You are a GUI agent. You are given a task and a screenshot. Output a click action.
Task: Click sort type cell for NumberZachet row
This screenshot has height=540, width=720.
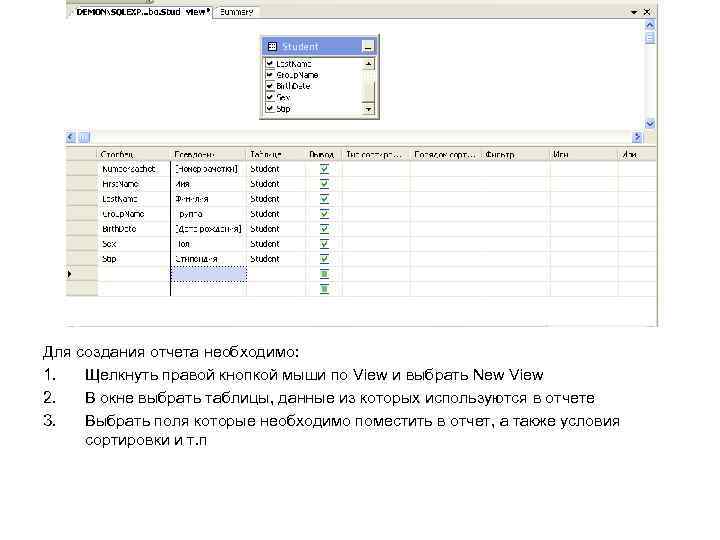coord(376,169)
